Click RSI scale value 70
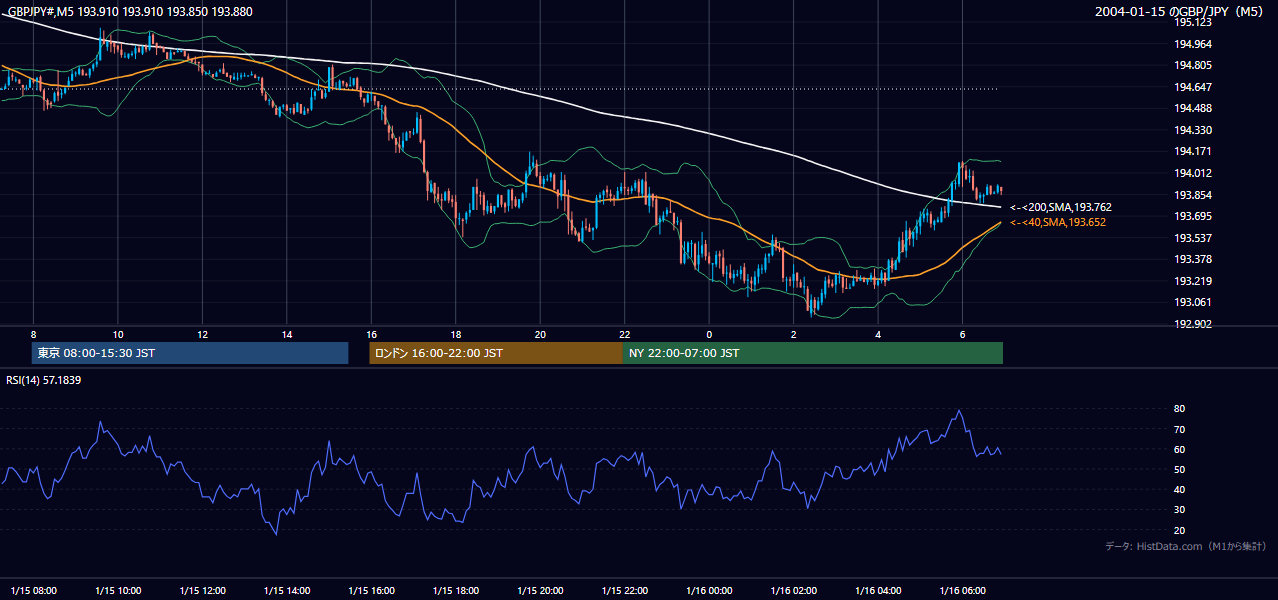The height and width of the screenshot is (600, 1278). pos(1180,429)
